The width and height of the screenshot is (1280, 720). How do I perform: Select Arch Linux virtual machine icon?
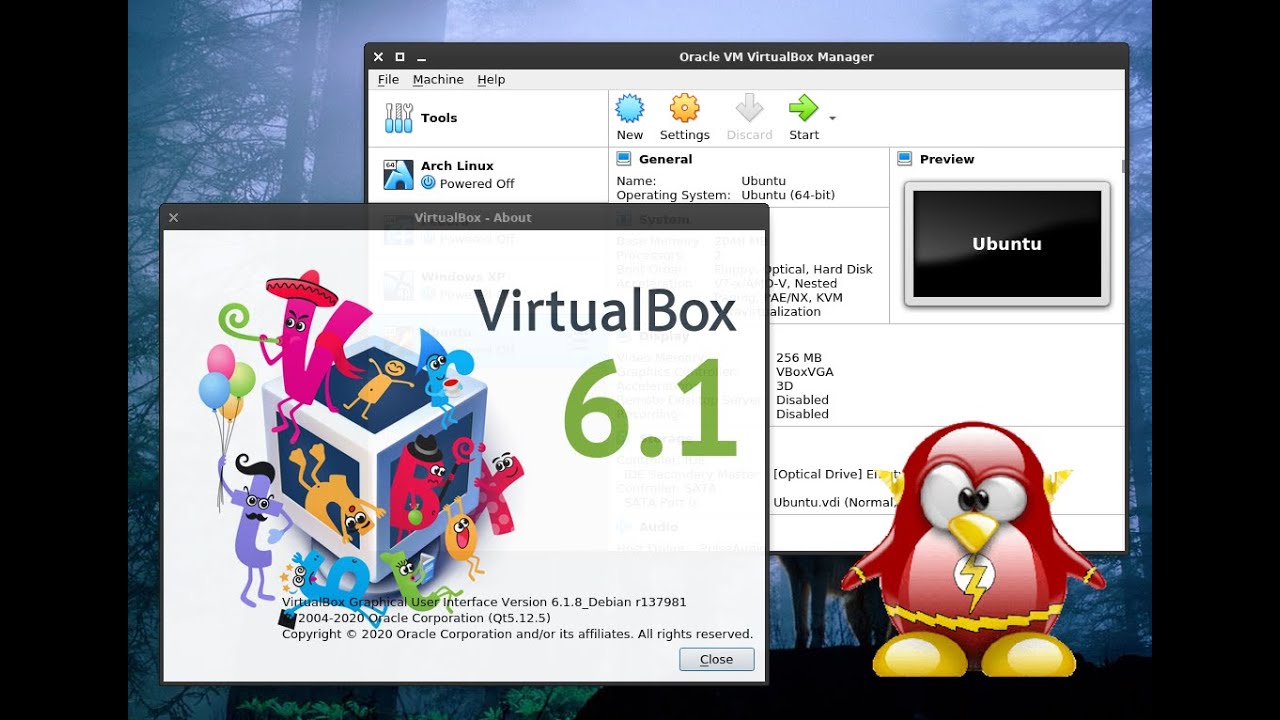[398, 174]
